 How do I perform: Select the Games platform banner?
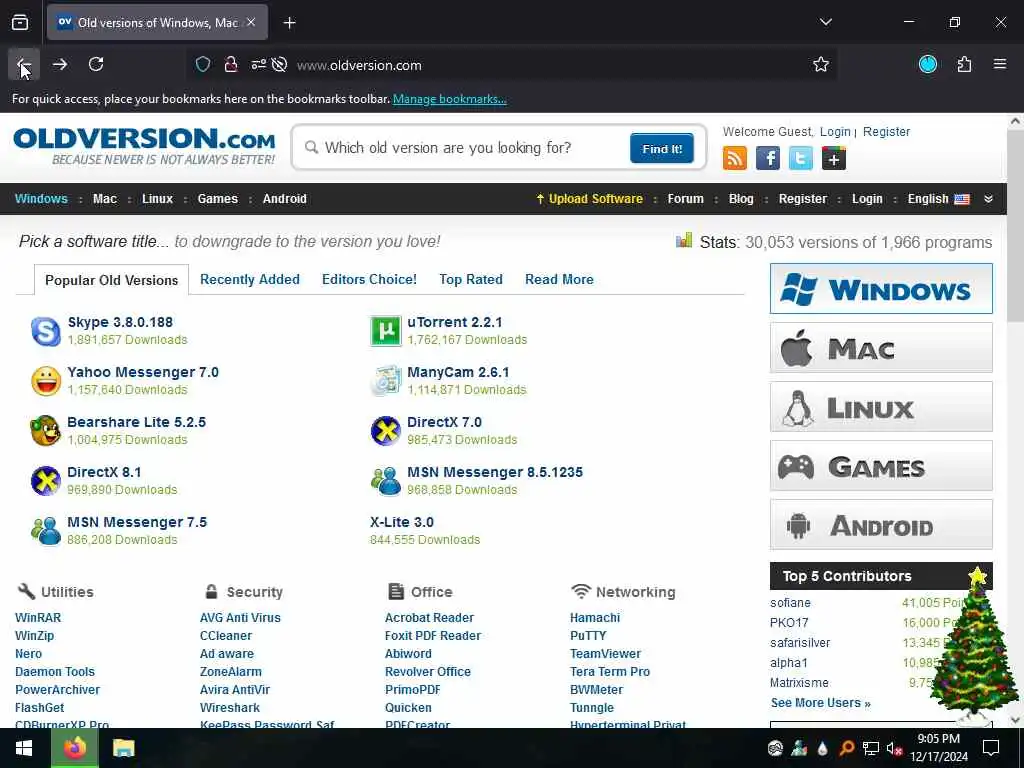pyautogui.click(x=881, y=466)
